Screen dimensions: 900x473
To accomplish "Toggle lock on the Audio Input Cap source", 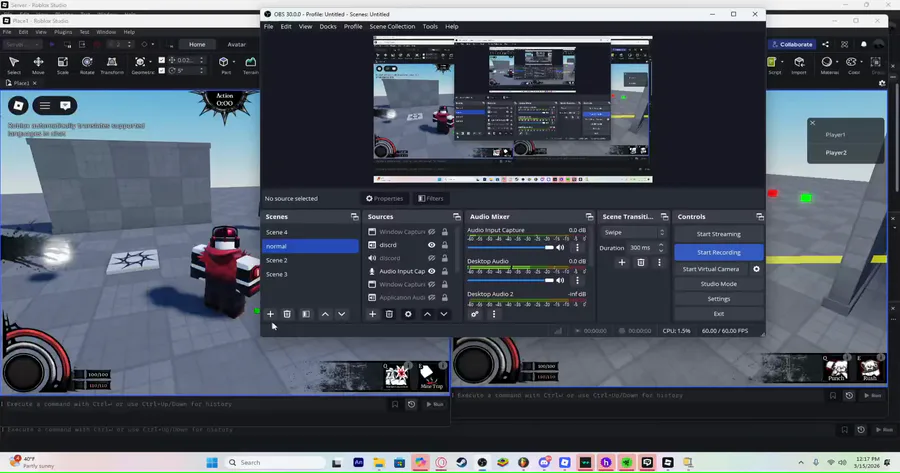I will point(445,272).
